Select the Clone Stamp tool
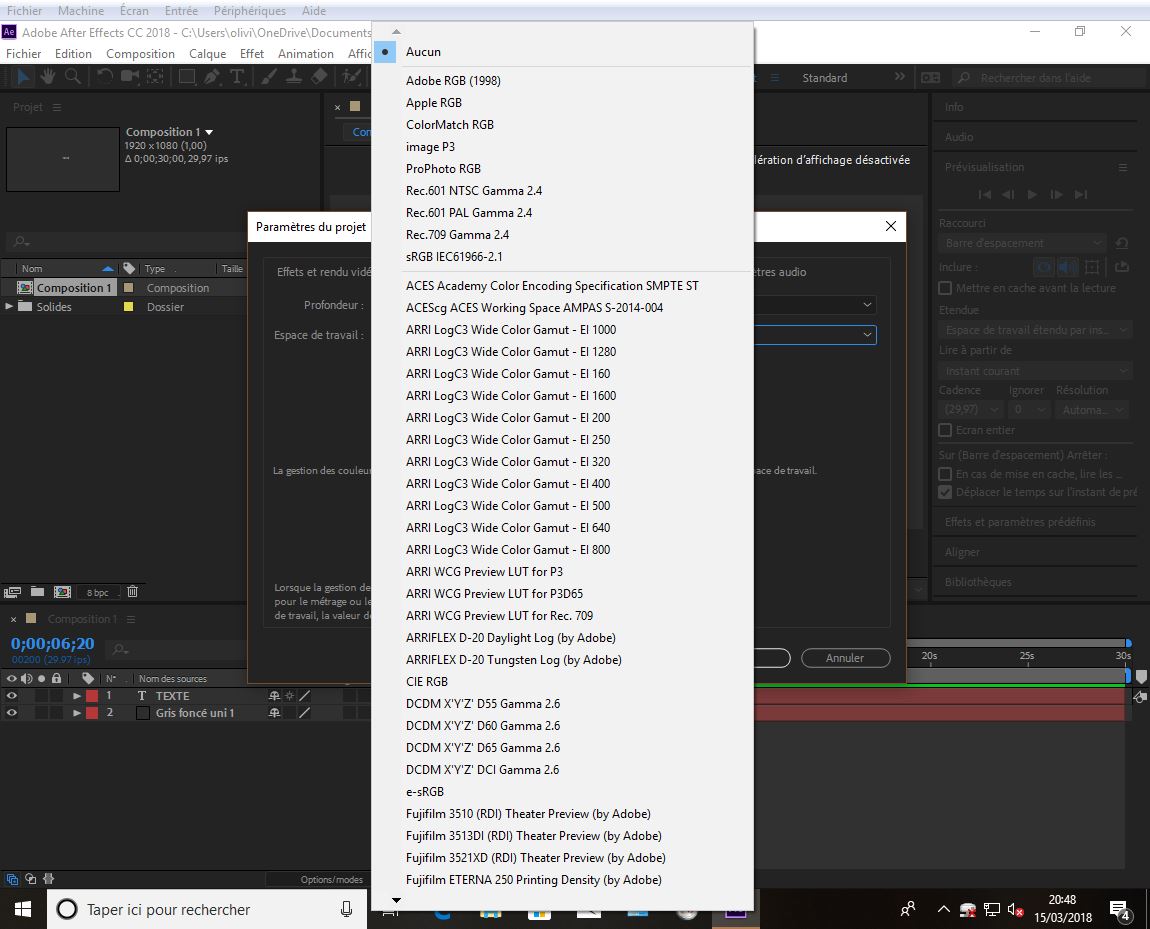 click(293, 76)
